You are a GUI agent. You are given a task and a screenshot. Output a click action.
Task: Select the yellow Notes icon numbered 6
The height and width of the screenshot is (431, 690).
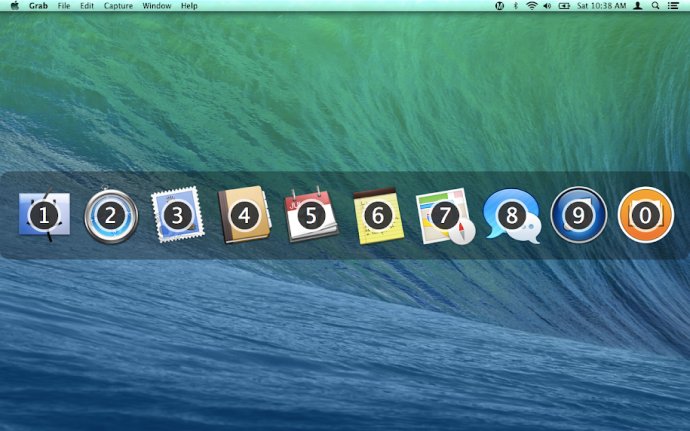point(378,215)
